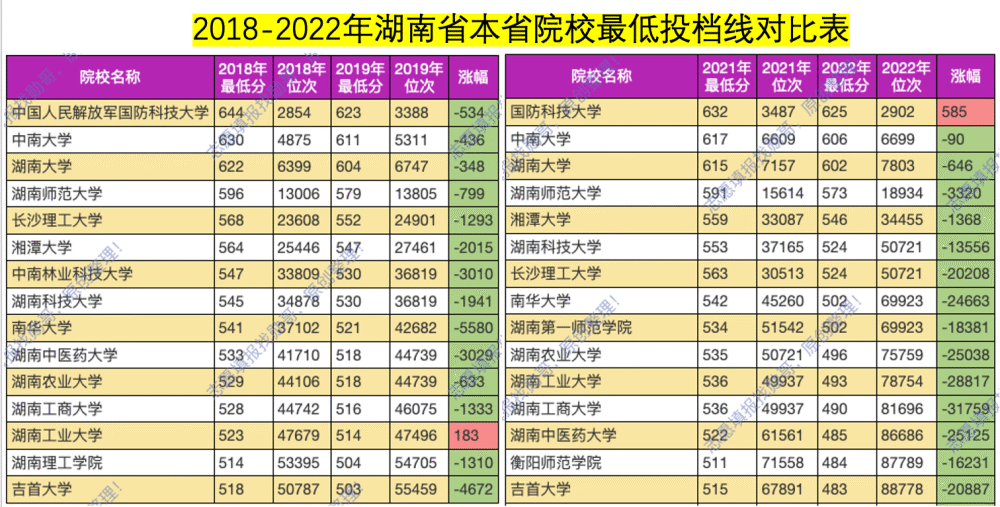
Task: Select the 2022年最低分 column header
Action: coord(846,77)
